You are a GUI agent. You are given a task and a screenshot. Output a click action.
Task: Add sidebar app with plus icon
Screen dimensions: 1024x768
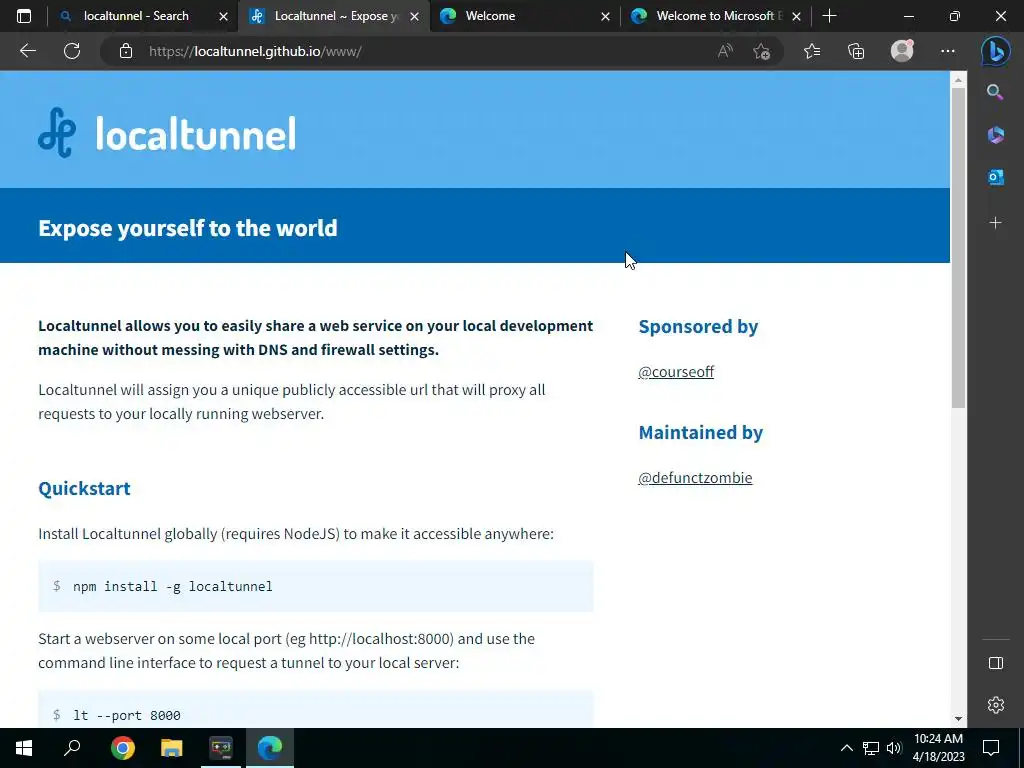[x=995, y=223]
